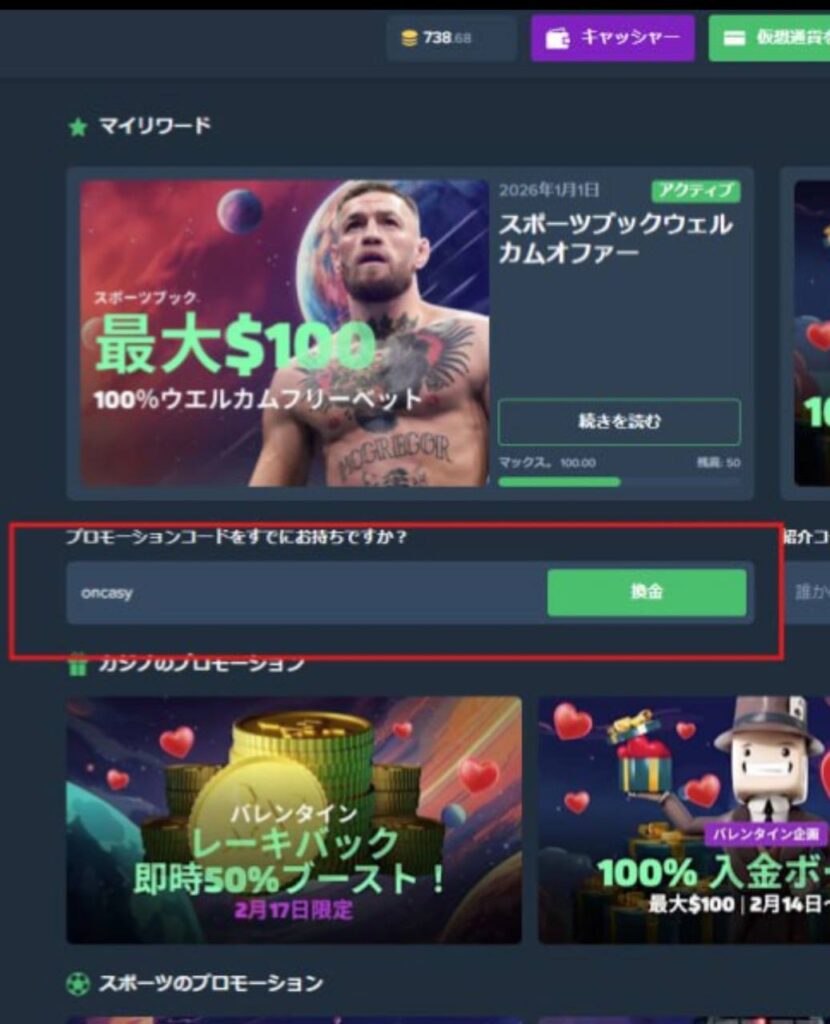Click the welcome offer wagering progress bar
The height and width of the screenshot is (1024, 830).
619,482
